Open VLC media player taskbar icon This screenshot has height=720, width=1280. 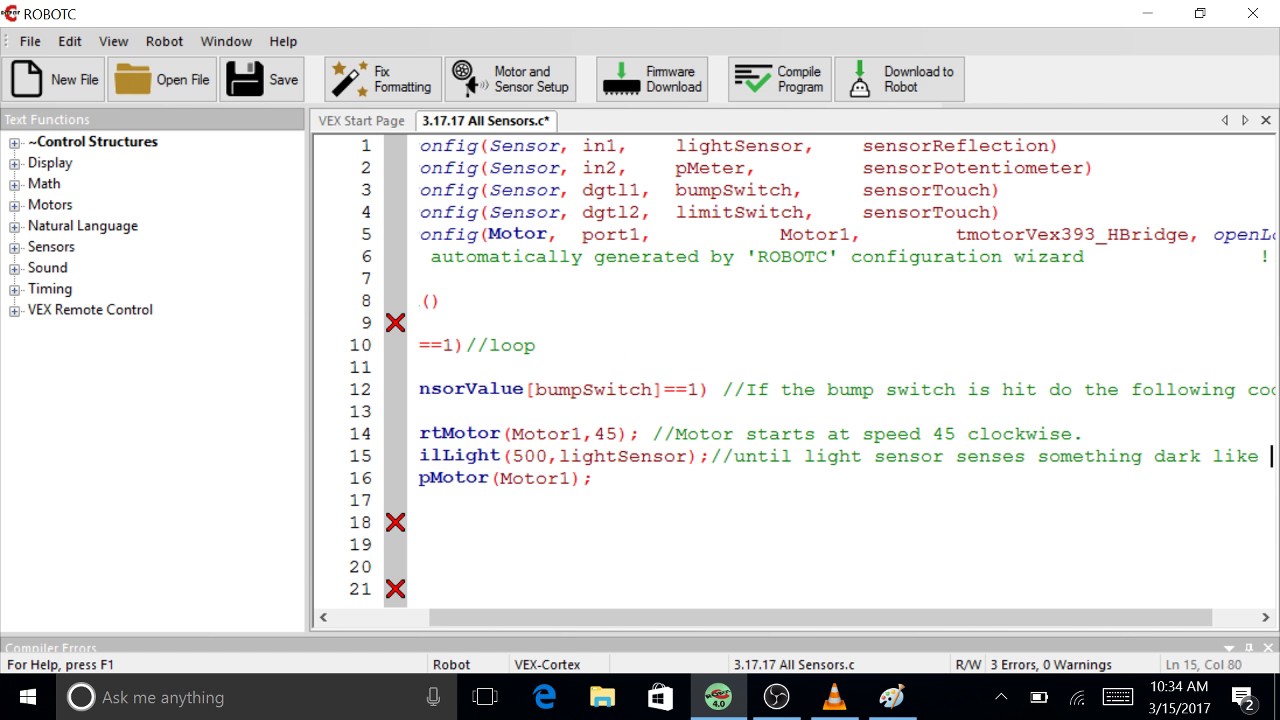coord(834,697)
